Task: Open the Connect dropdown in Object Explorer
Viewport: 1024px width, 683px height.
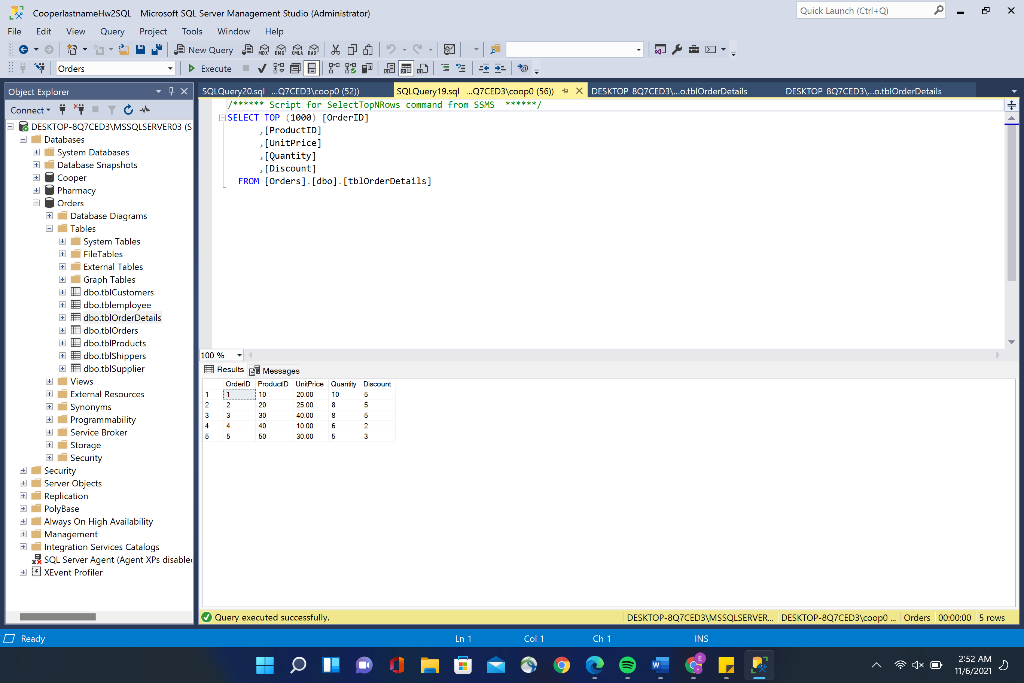Action: (30, 110)
